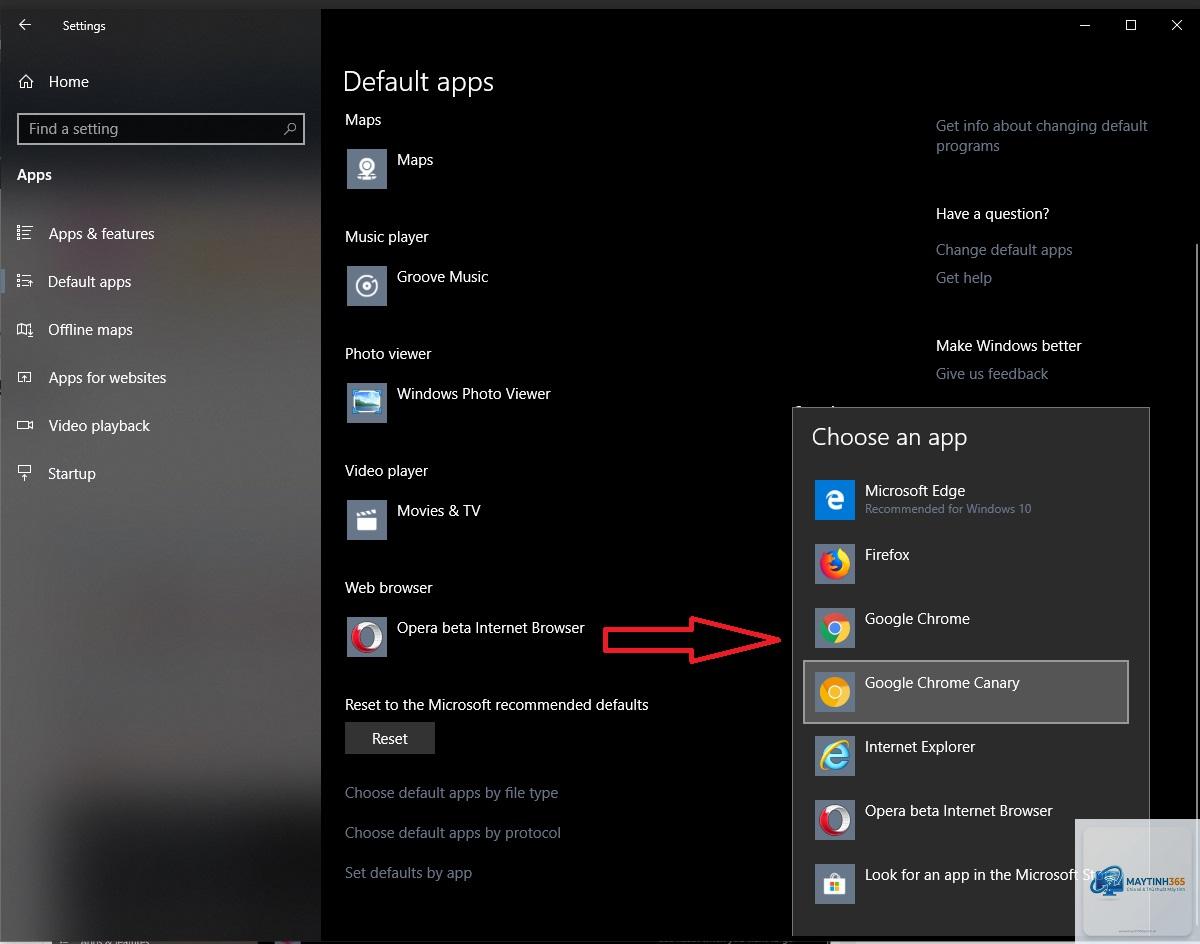Select the Google Chrome icon in chooser
The width and height of the screenshot is (1200, 944).
835,628
